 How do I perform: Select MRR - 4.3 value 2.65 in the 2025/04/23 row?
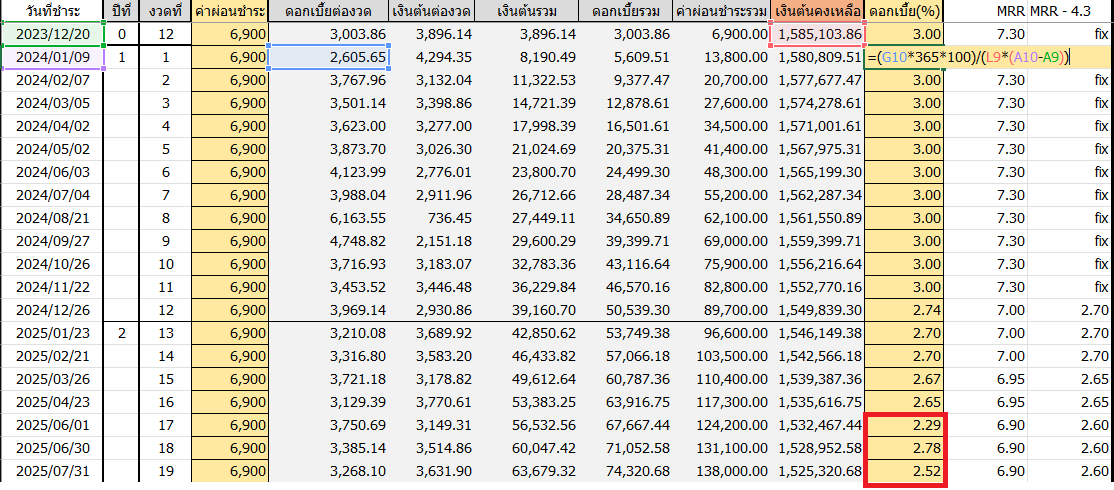(x=1071, y=402)
